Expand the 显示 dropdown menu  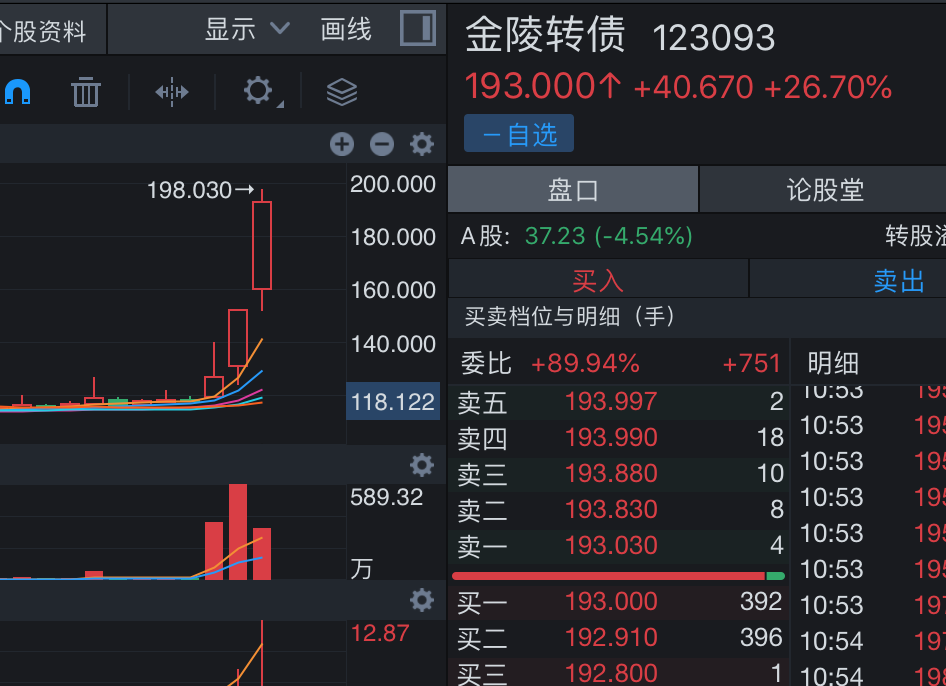pos(247,30)
